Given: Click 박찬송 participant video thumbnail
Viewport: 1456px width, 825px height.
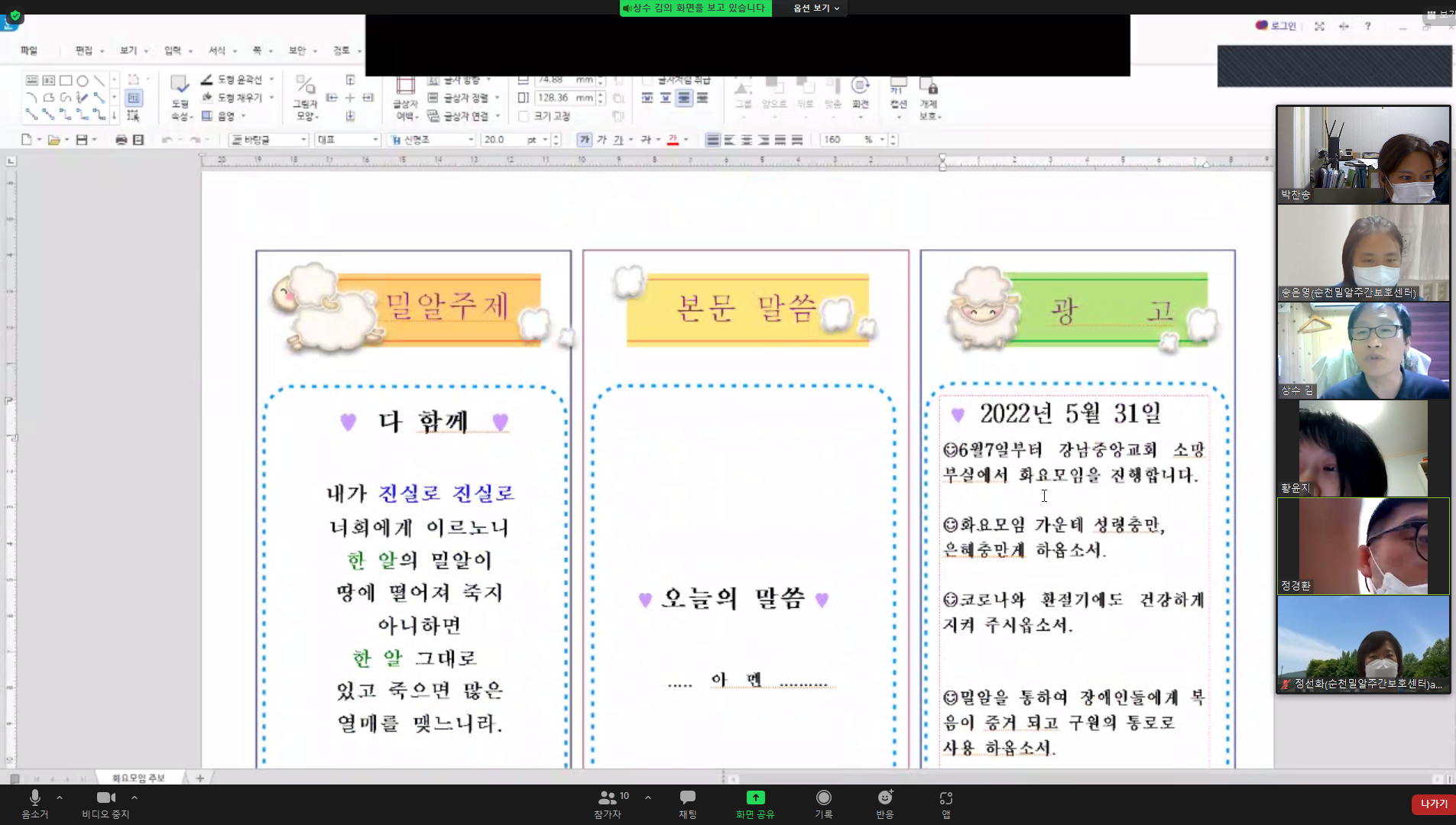Looking at the screenshot, I should click(x=1363, y=155).
